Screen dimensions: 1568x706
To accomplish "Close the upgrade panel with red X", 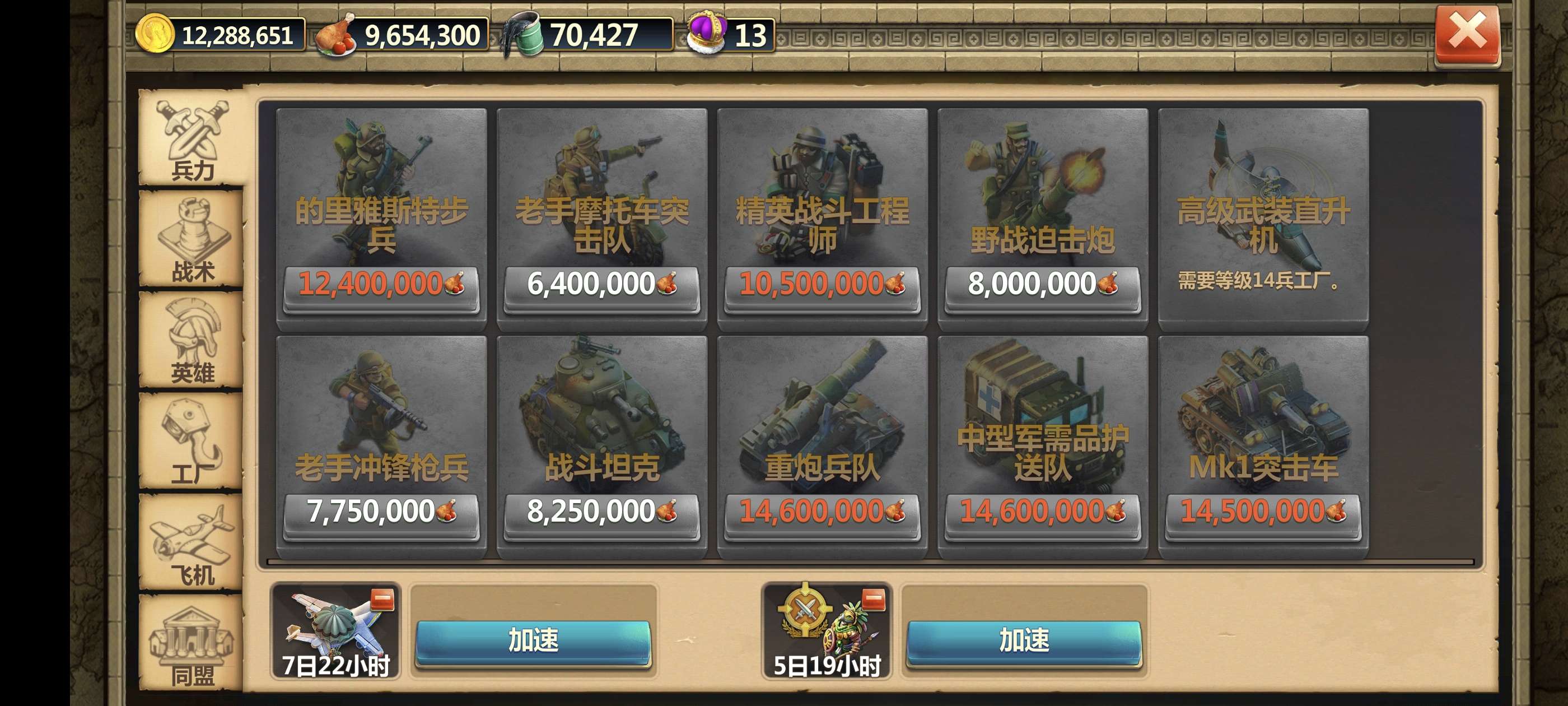I will pos(1467,34).
